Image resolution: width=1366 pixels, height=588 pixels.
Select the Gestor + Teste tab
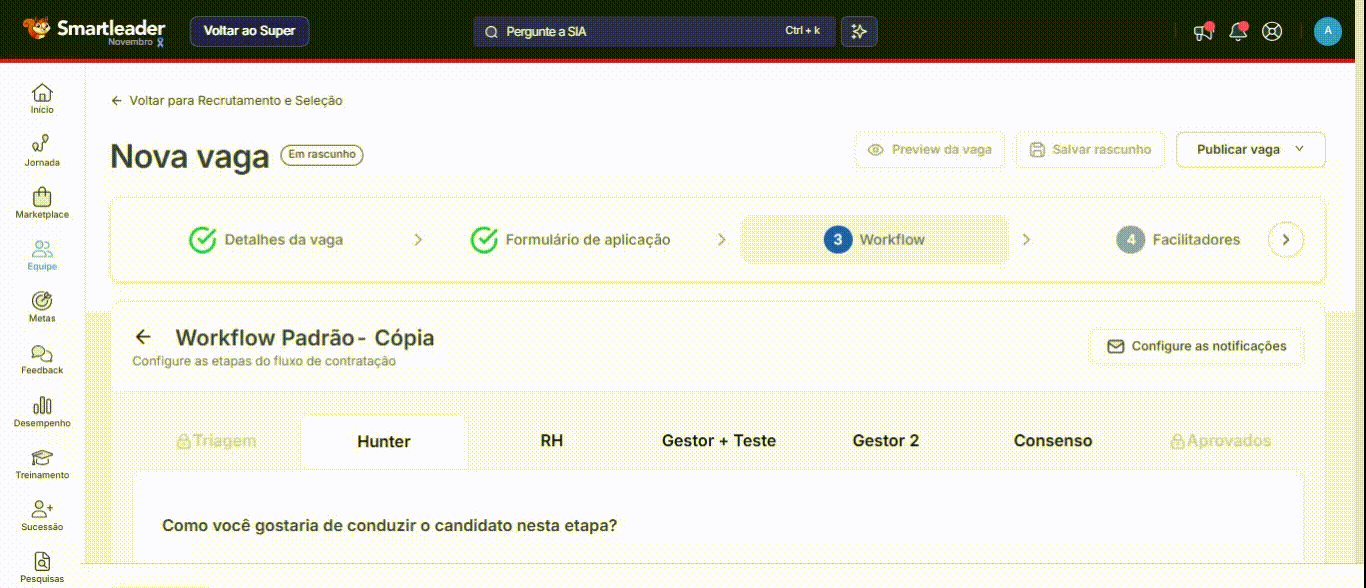tap(718, 441)
